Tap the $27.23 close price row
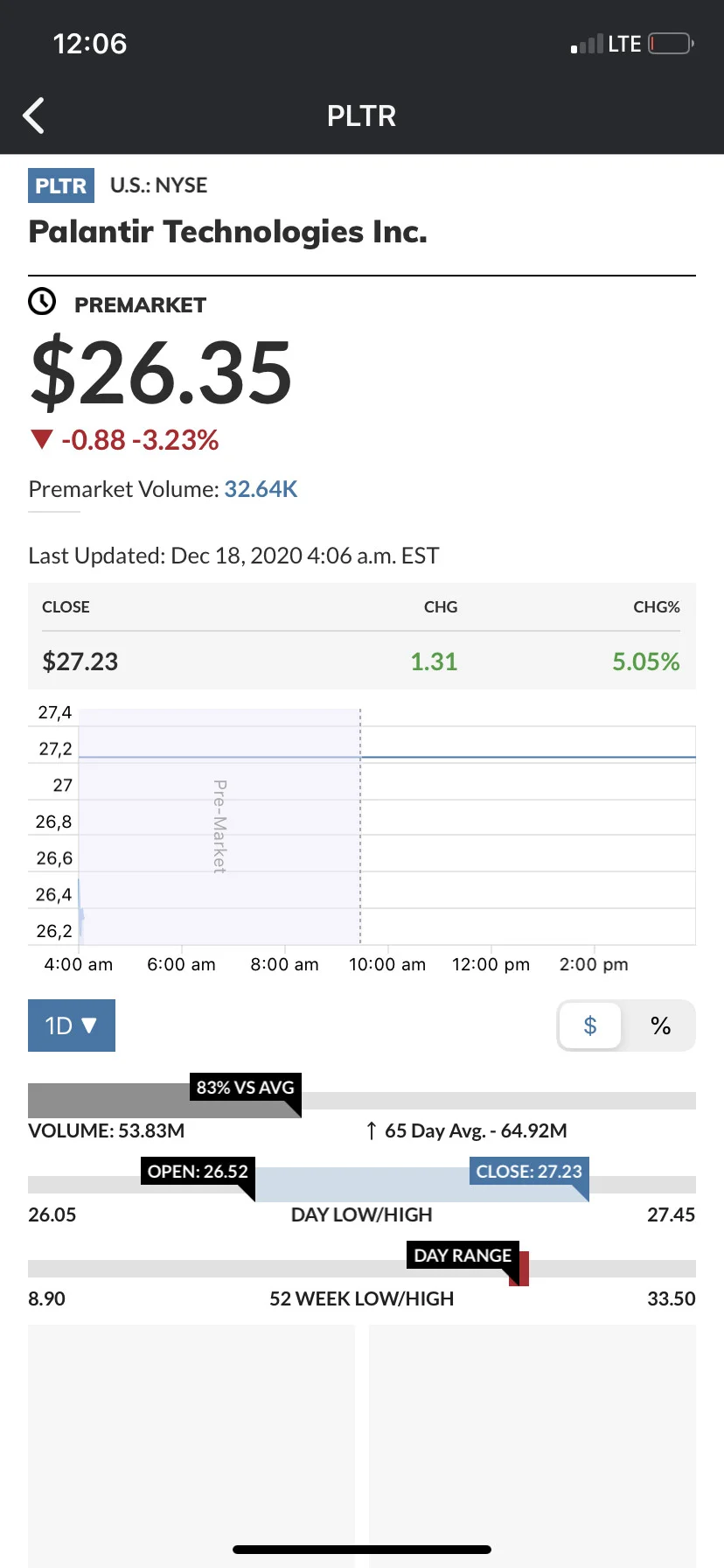724x1568 pixels. click(x=362, y=661)
